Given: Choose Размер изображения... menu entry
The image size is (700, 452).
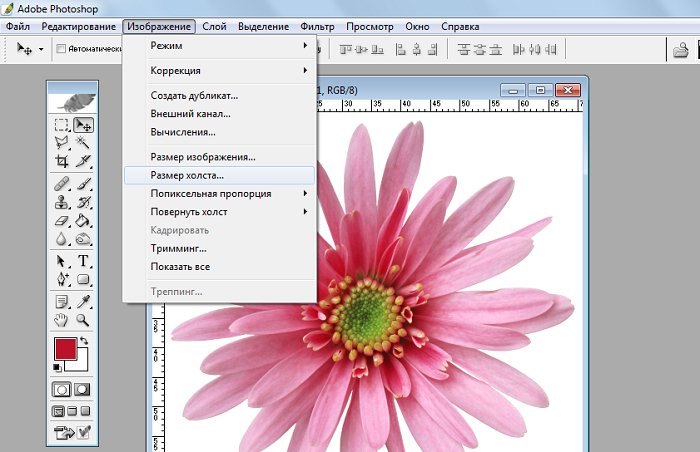Looking at the screenshot, I should pos(220,157).
